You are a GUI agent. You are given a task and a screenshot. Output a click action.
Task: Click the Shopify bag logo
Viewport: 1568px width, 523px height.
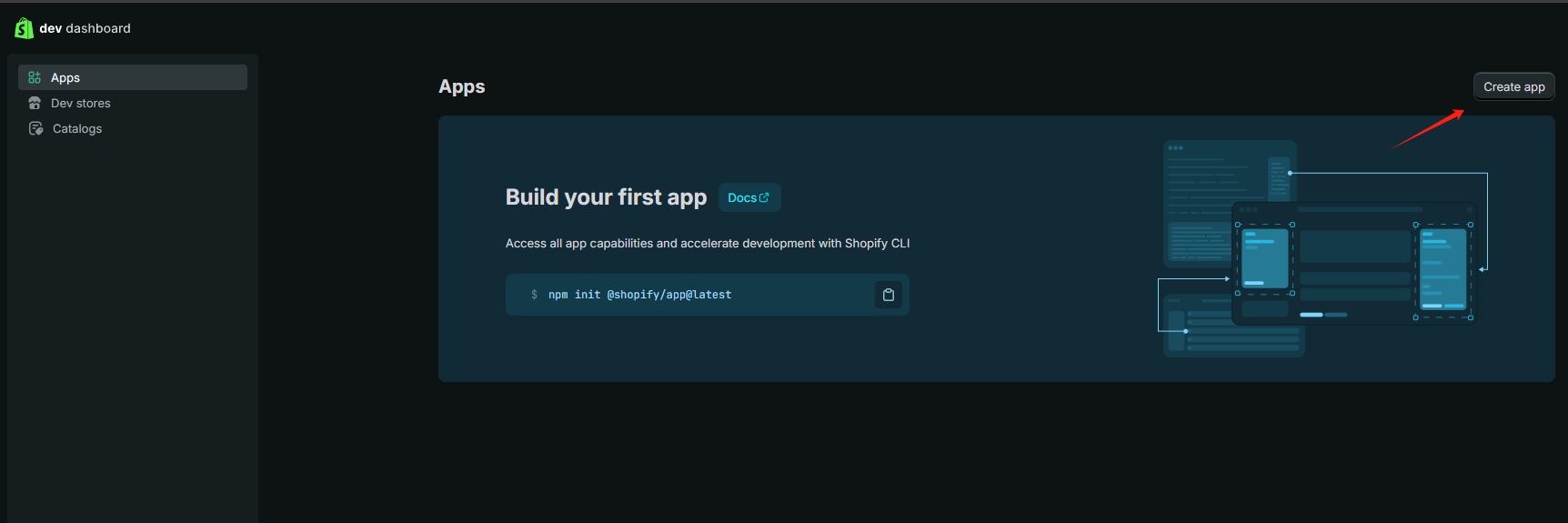coord(24,28)
